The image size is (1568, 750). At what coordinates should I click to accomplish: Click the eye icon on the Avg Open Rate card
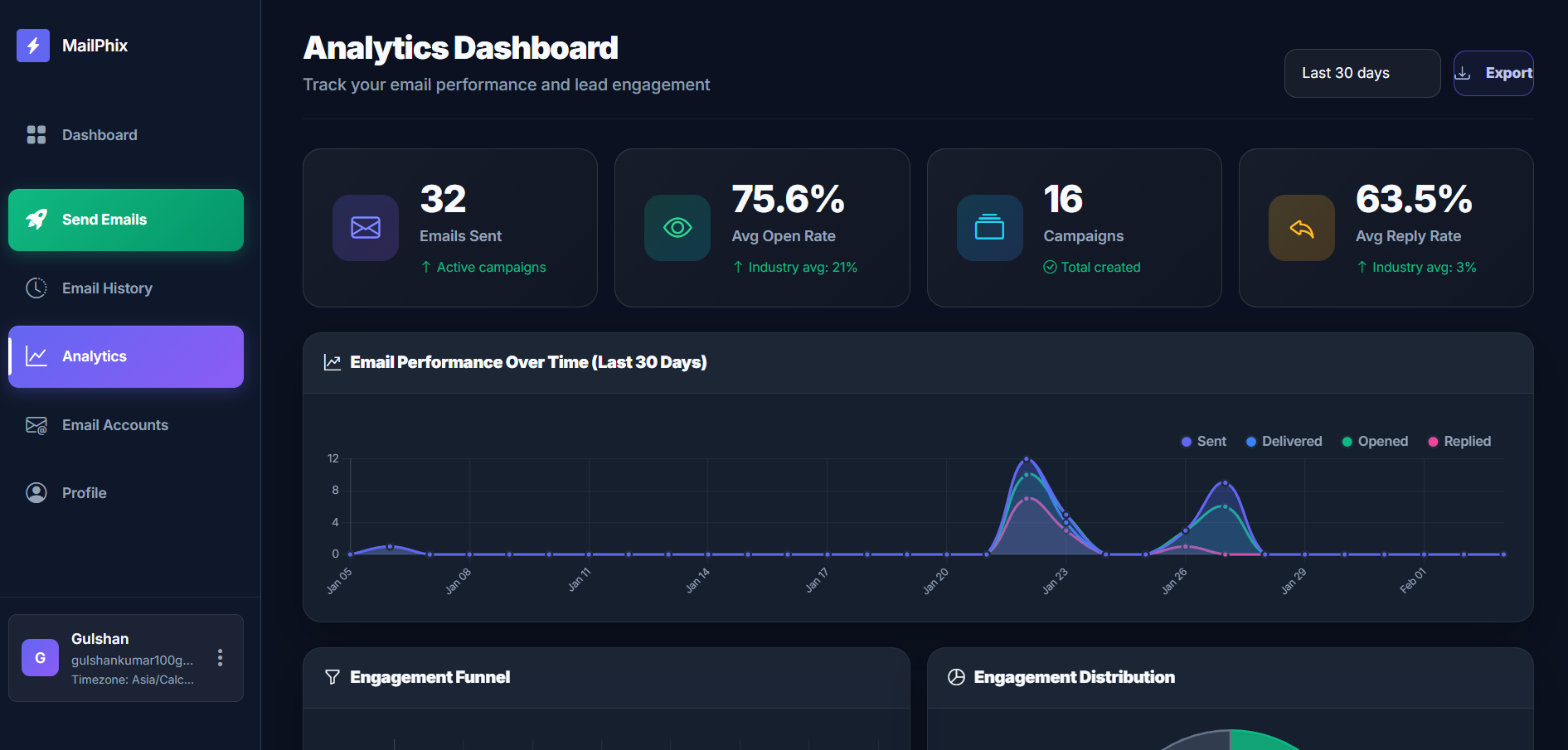point(677,227)
